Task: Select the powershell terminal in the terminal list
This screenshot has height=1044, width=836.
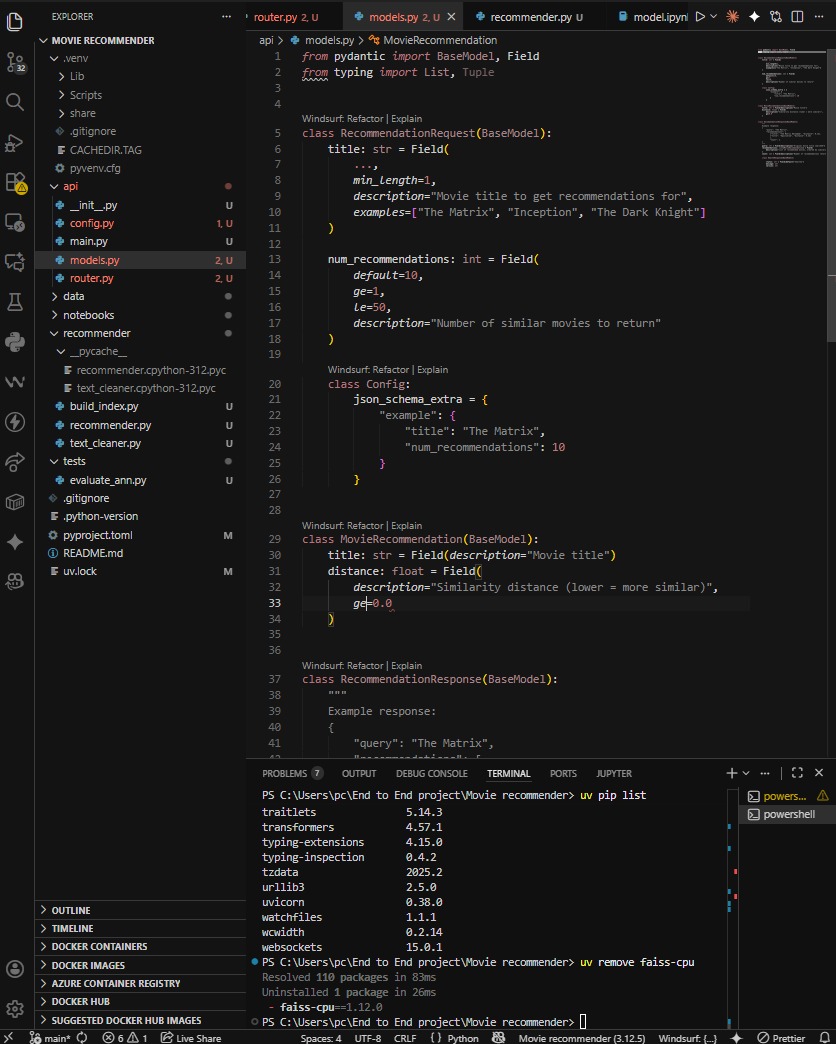Action: [x=786, y=814]
